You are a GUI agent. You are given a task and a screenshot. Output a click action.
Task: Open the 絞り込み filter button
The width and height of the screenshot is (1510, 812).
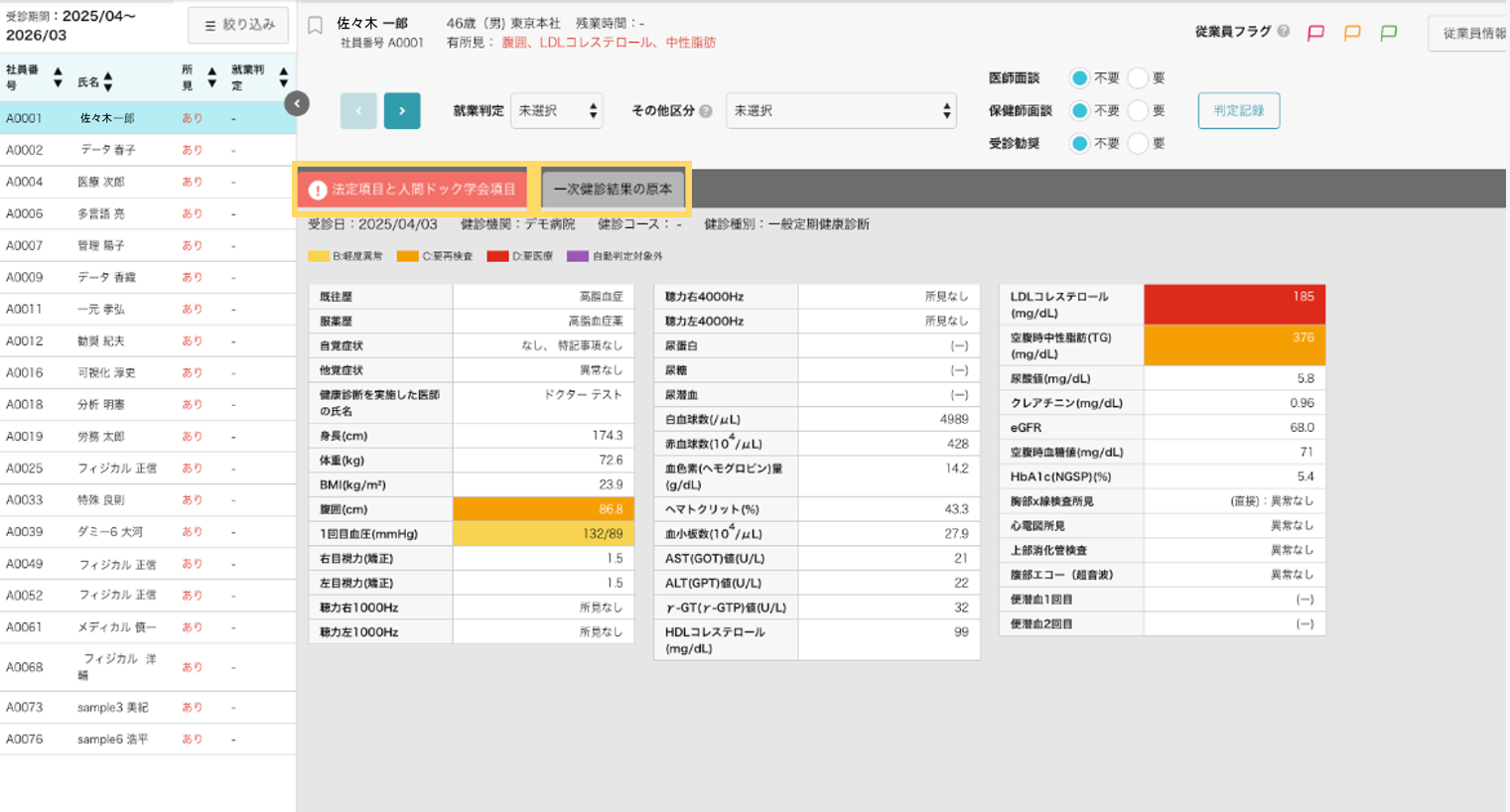(x=238, y=26)
